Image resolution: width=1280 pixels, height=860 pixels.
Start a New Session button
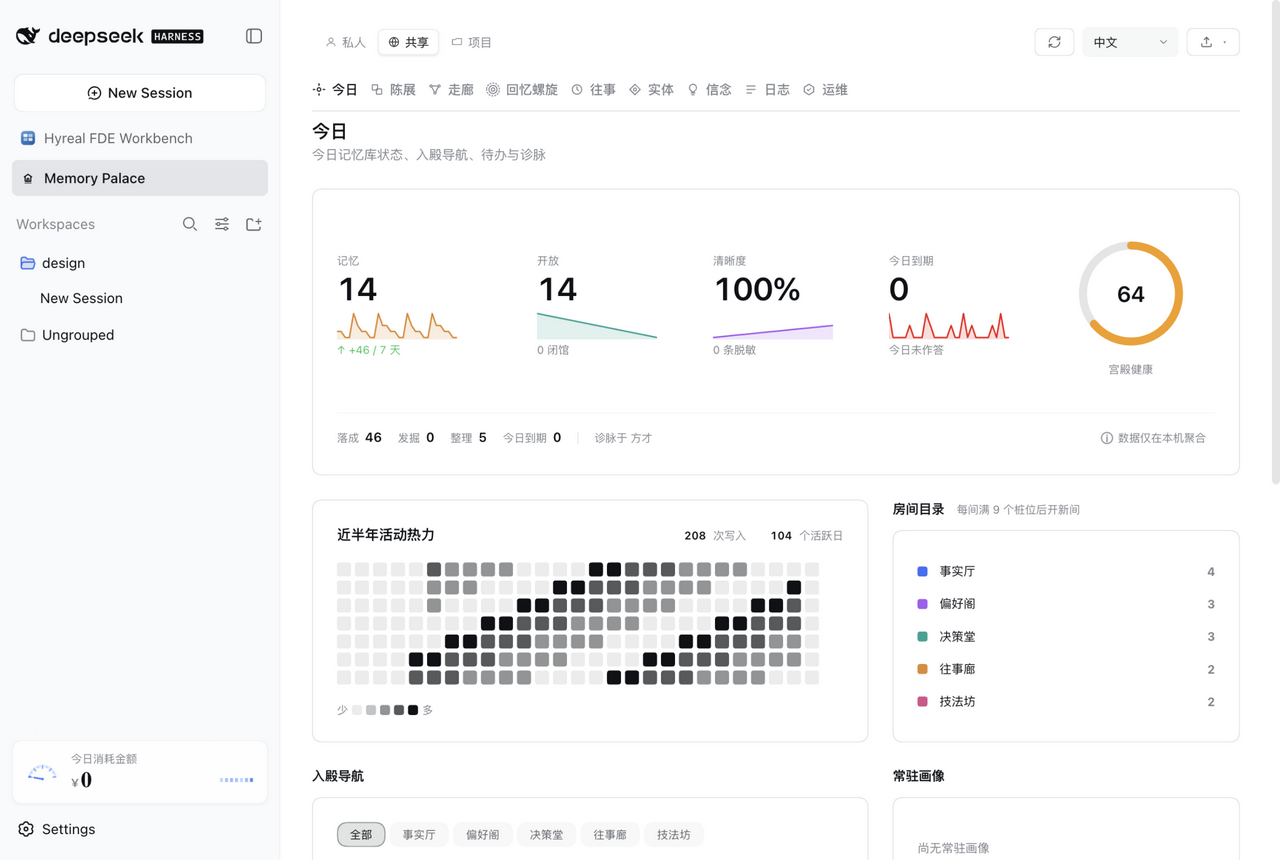point(140,93)
